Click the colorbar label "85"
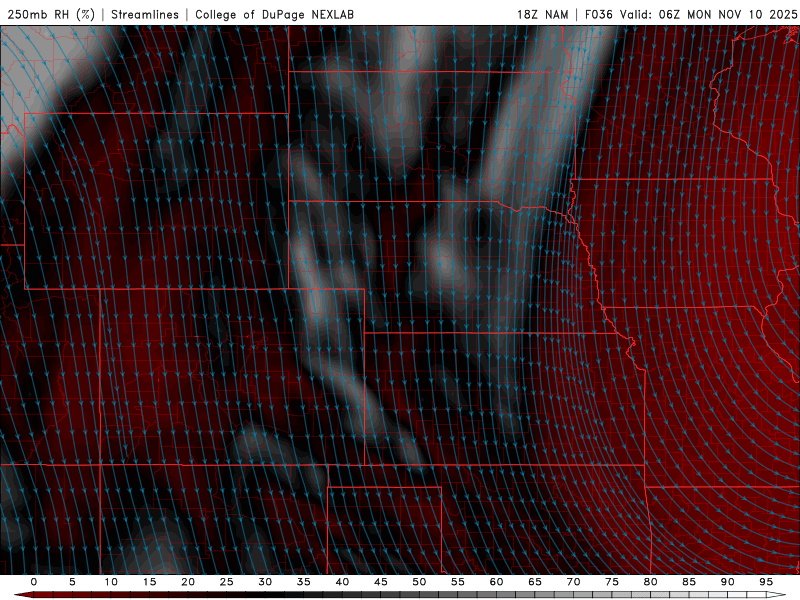 click(x=689, y=582)
